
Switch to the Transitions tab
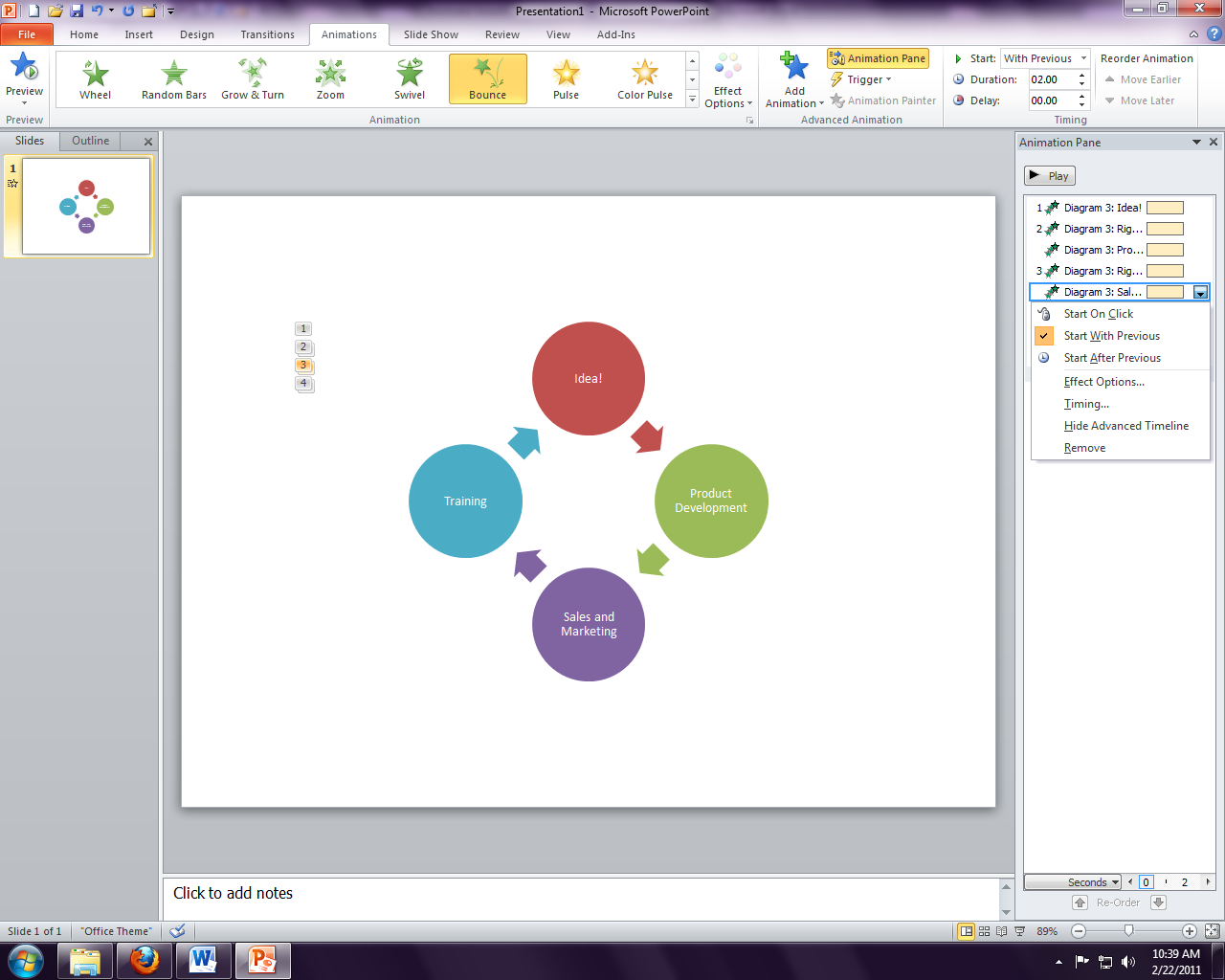coord(267,34)
